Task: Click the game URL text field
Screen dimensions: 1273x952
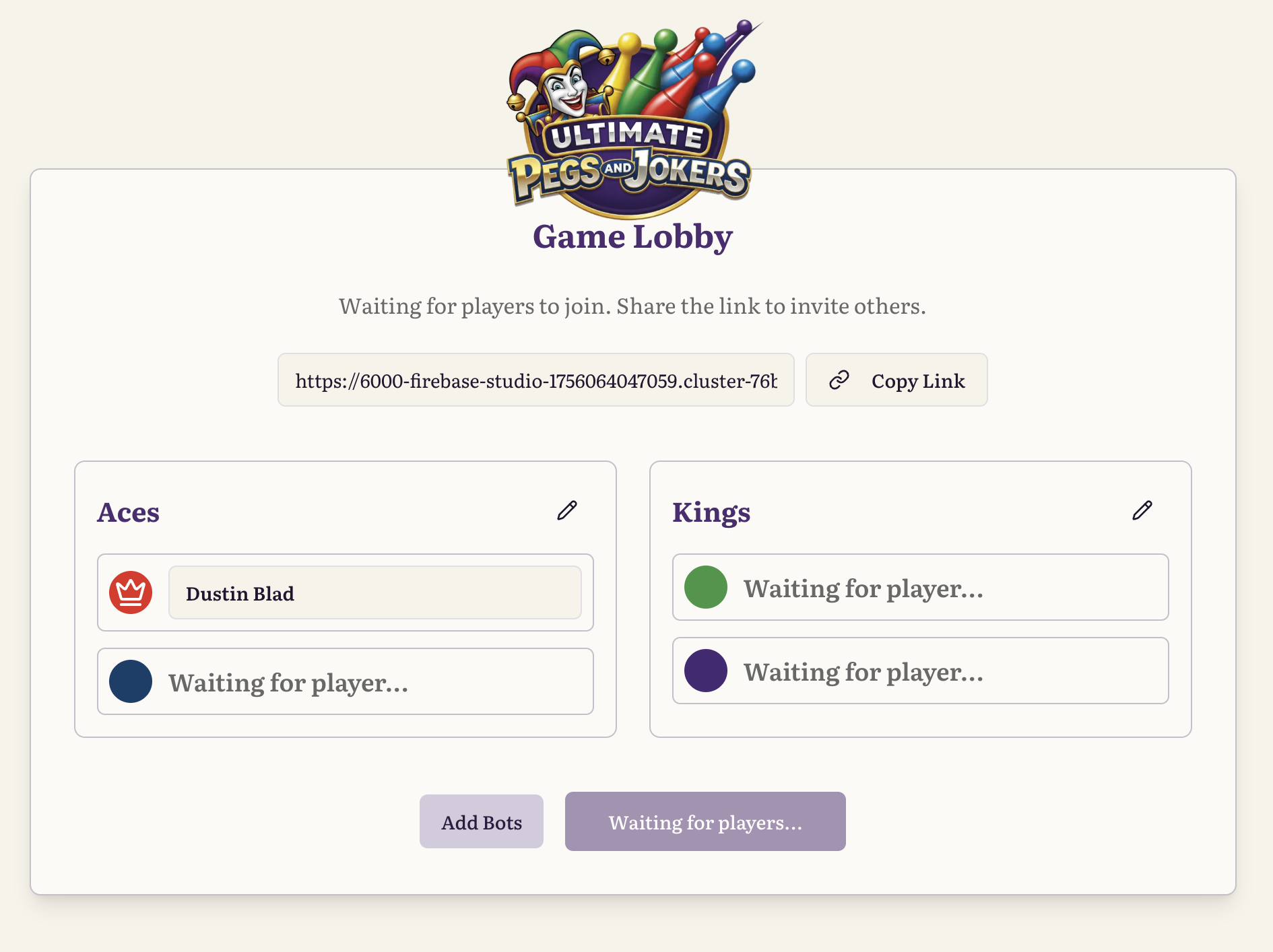Action: pyautogui.click(x=537, y=380)
